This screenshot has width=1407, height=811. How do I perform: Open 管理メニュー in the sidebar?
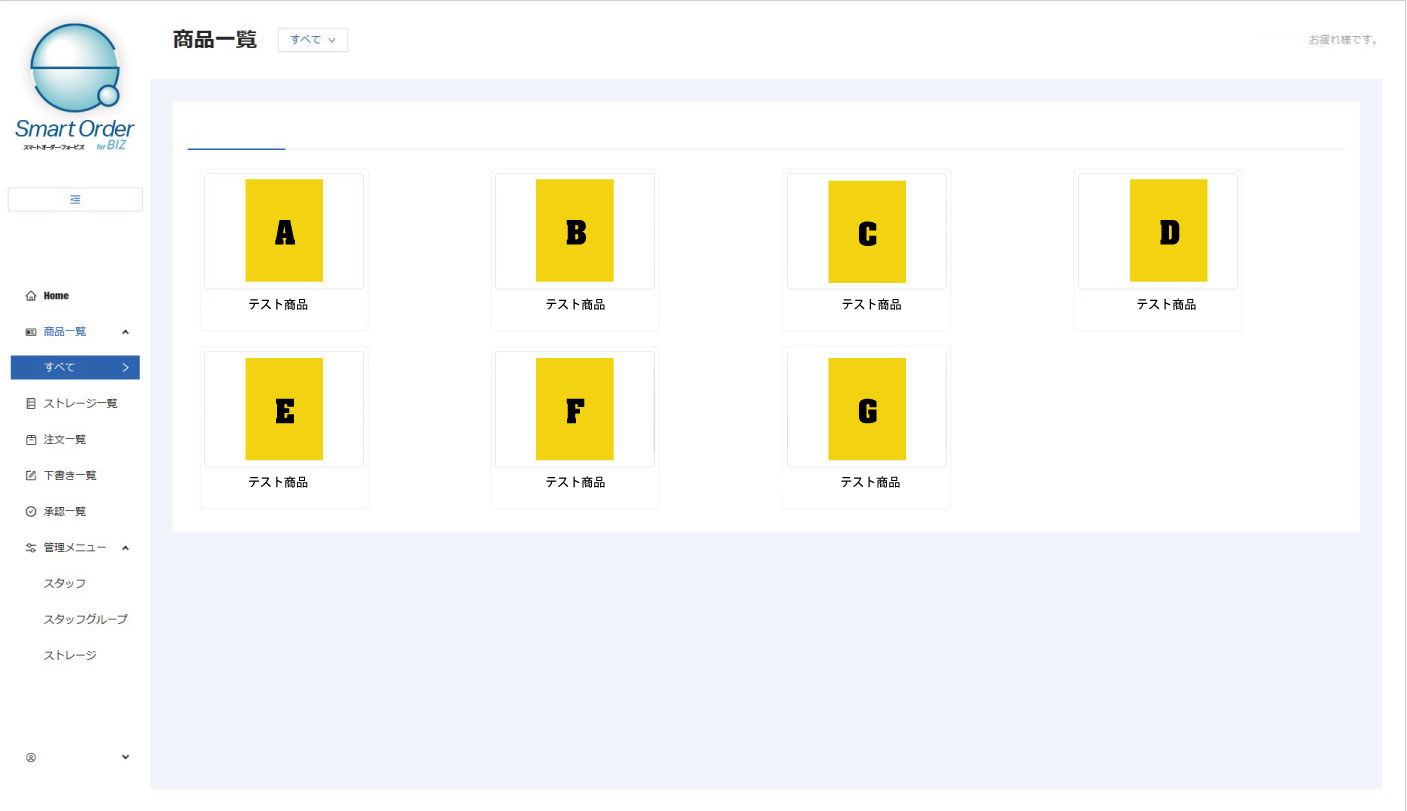(75, 548)
